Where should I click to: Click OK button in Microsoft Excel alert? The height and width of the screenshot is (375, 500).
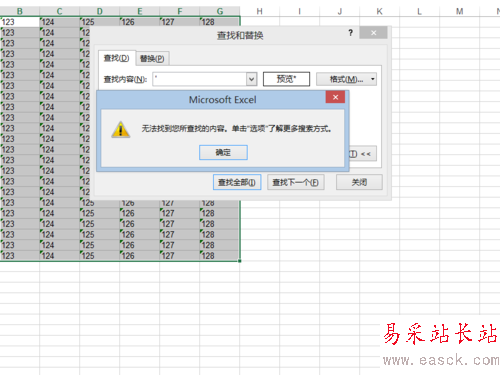click(223, 152)
